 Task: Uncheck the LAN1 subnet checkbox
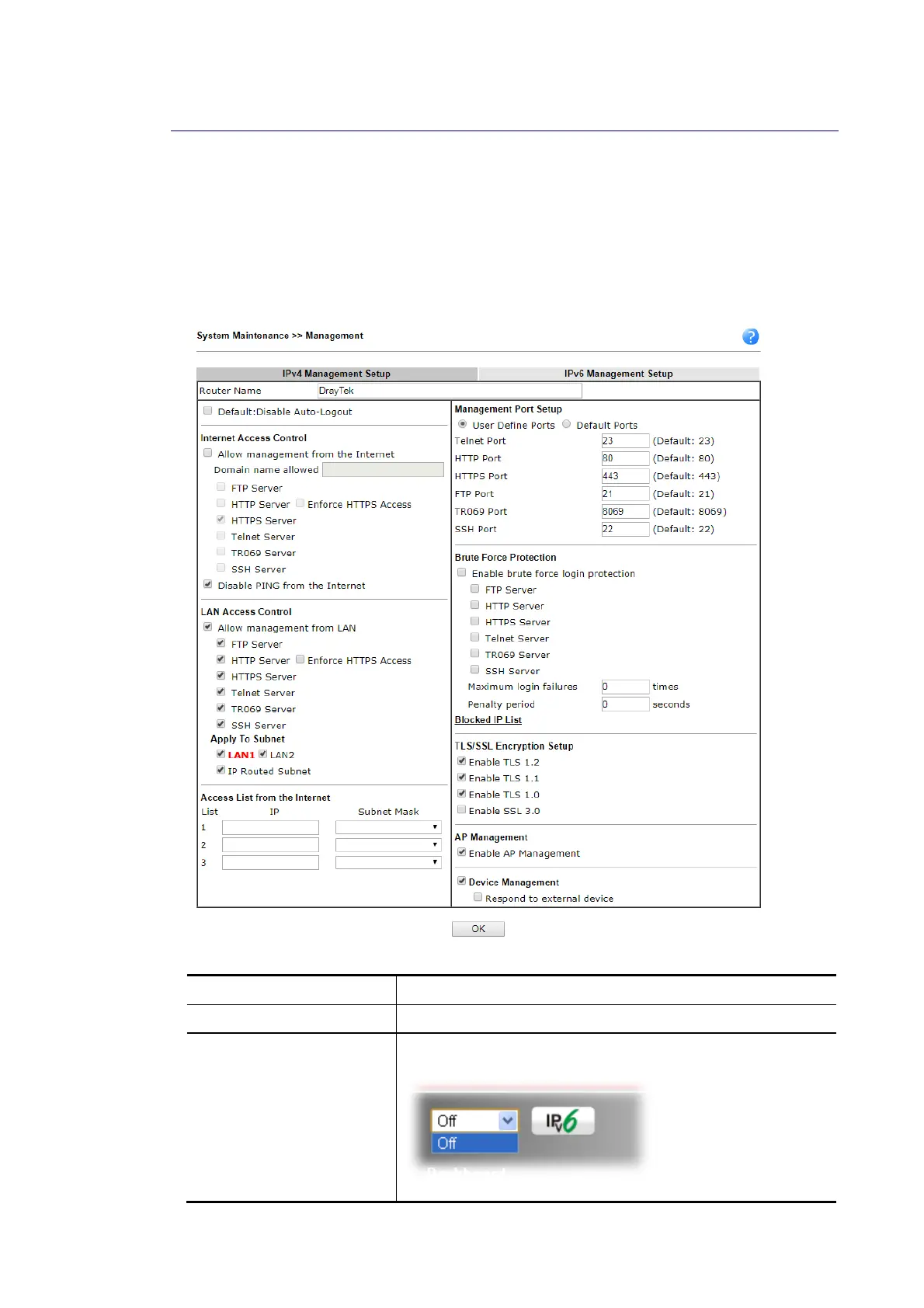point(221,753)
